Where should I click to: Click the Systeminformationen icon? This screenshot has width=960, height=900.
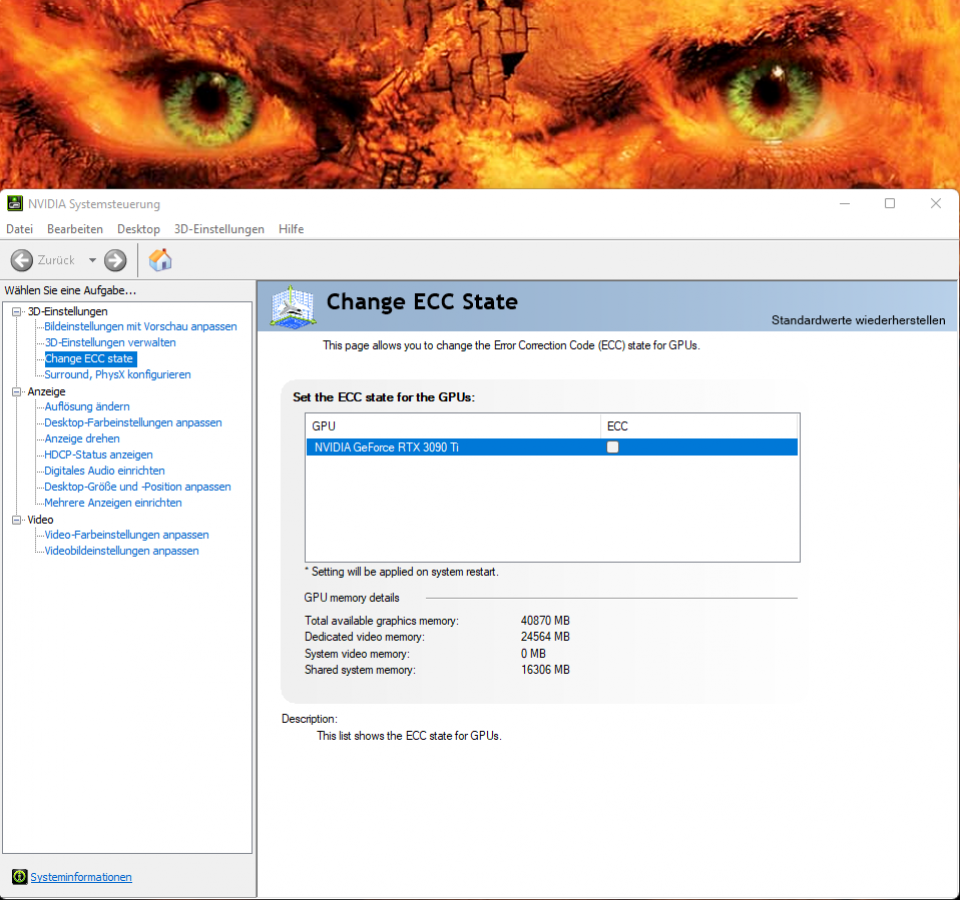20,877
